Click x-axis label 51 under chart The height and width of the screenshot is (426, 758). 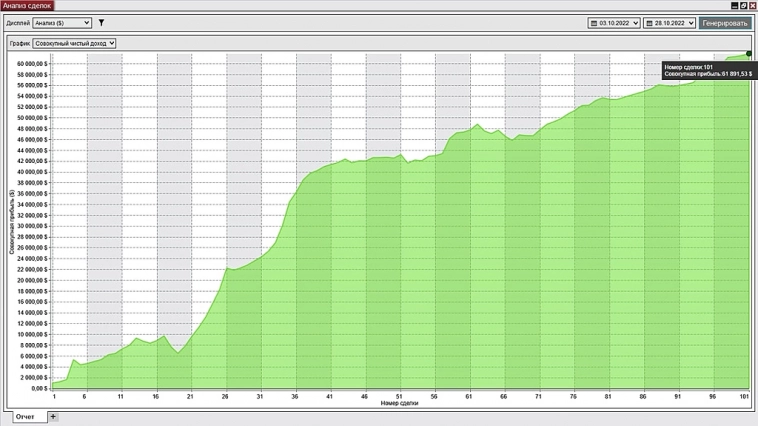(400, 396)
